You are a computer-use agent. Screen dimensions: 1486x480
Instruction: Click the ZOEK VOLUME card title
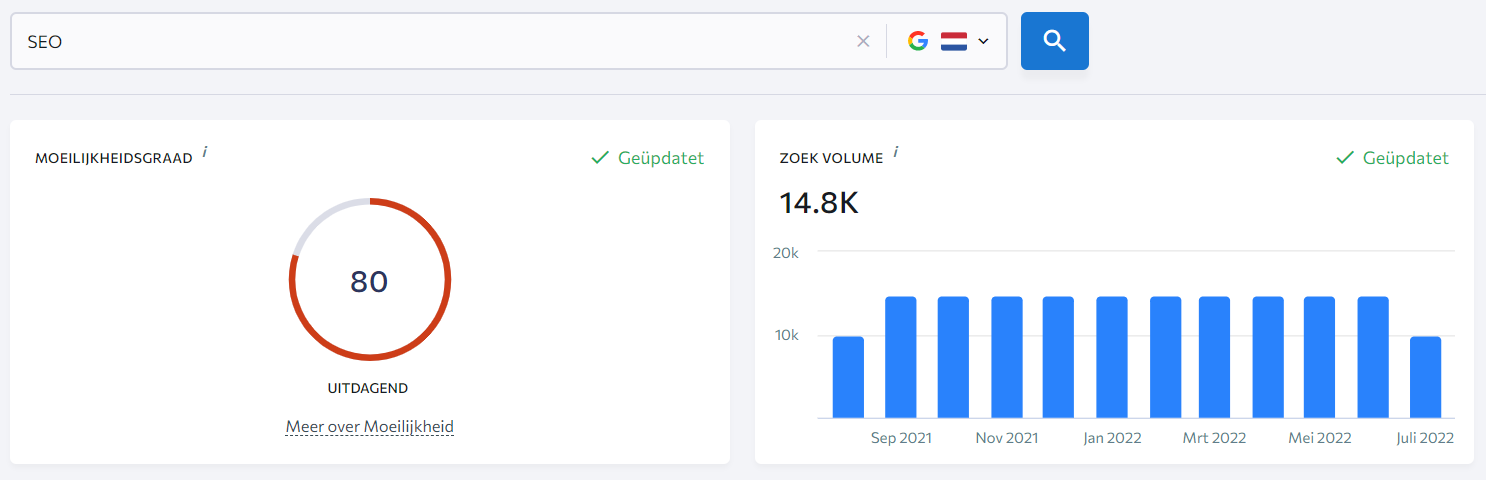(831, 159)
